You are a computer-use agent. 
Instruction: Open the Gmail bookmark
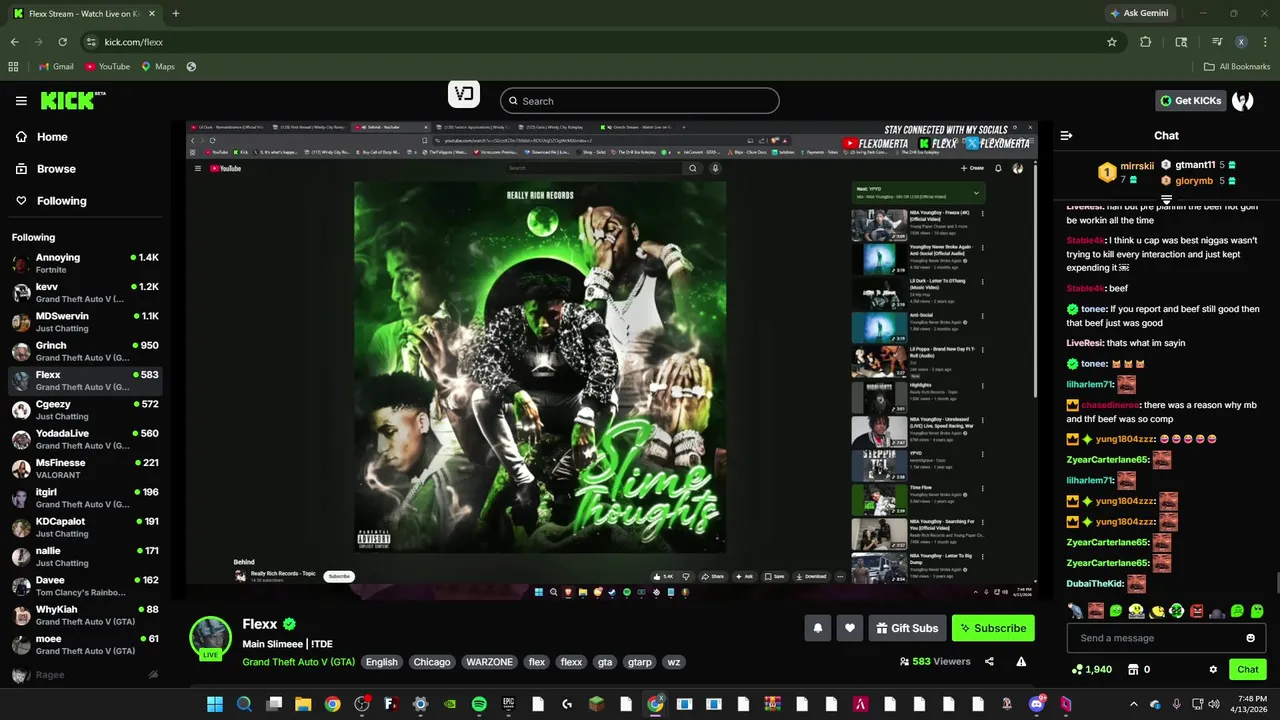click(56, 67)
